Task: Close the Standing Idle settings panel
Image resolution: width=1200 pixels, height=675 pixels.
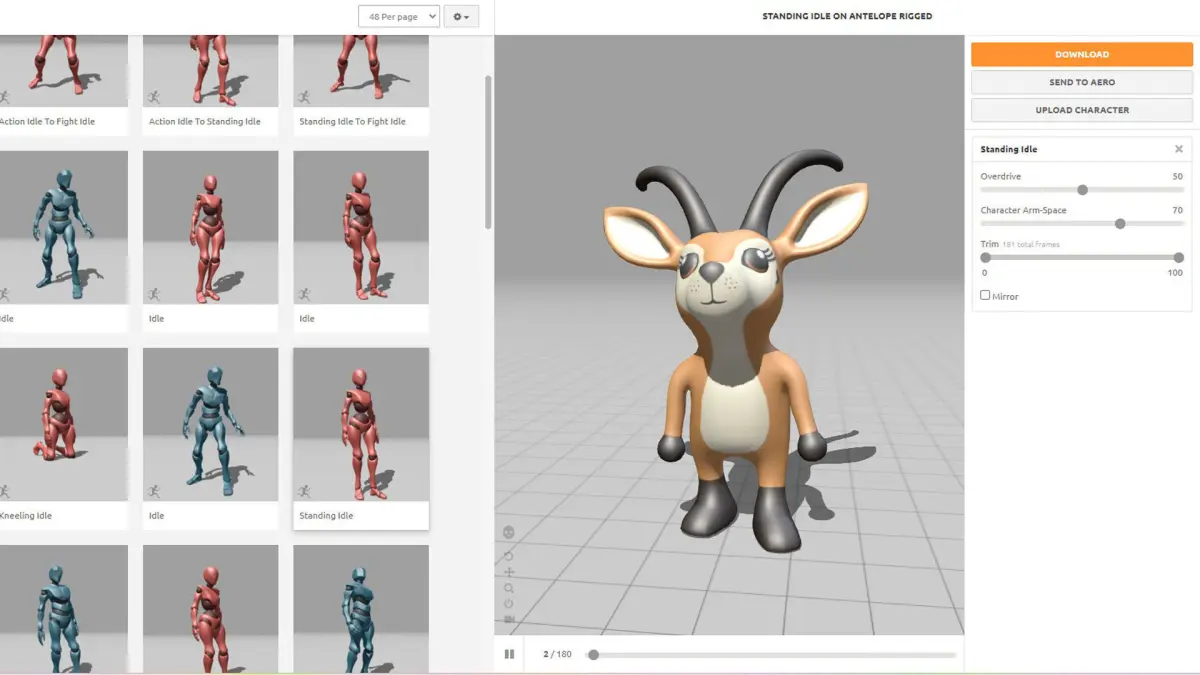Action: click(1178, 149)
